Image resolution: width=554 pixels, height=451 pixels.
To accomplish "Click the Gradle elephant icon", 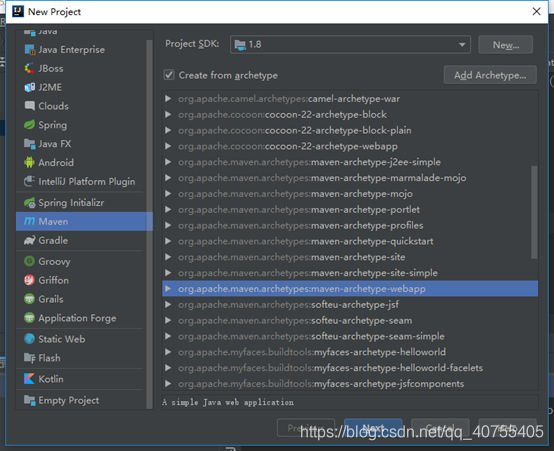I will pyautogui.click(x=30, y=240).
